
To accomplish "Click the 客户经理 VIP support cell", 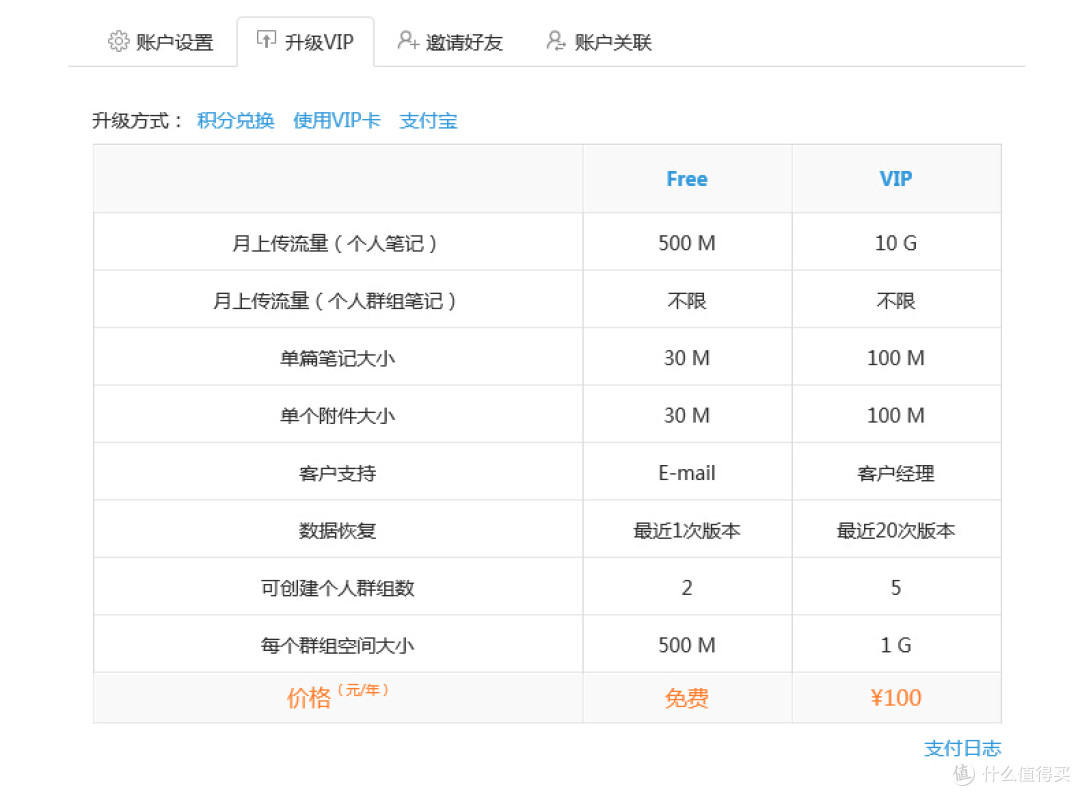I will pos(895,473).
